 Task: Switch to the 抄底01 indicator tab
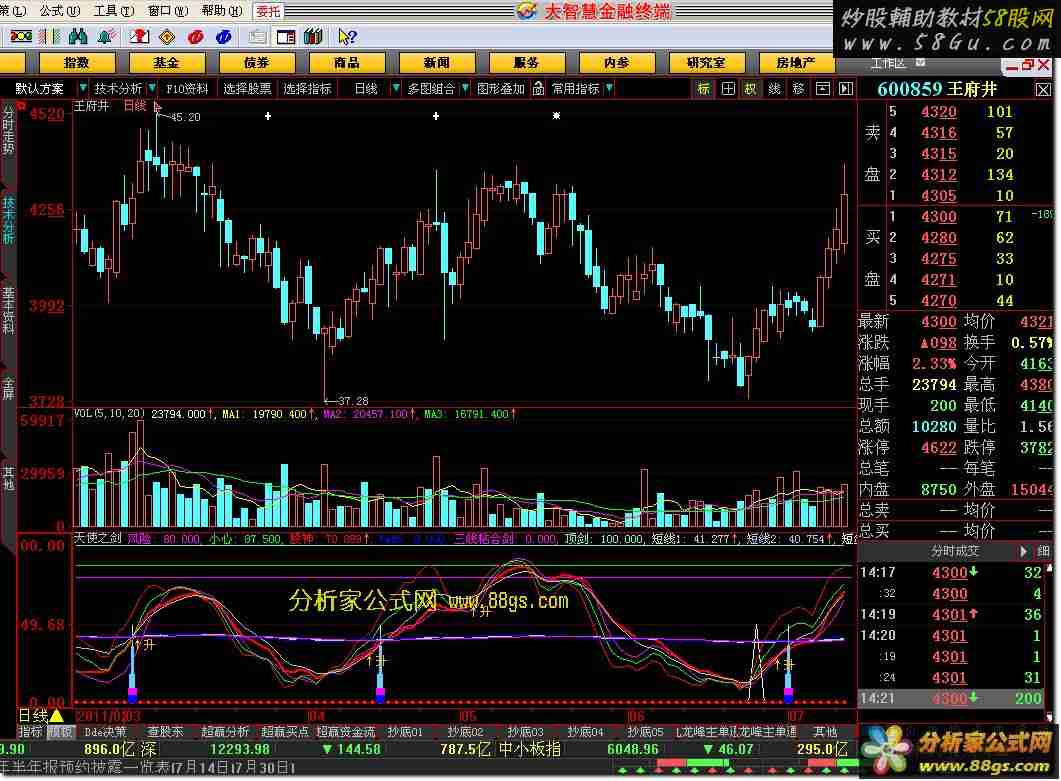[x=405, y=732]
